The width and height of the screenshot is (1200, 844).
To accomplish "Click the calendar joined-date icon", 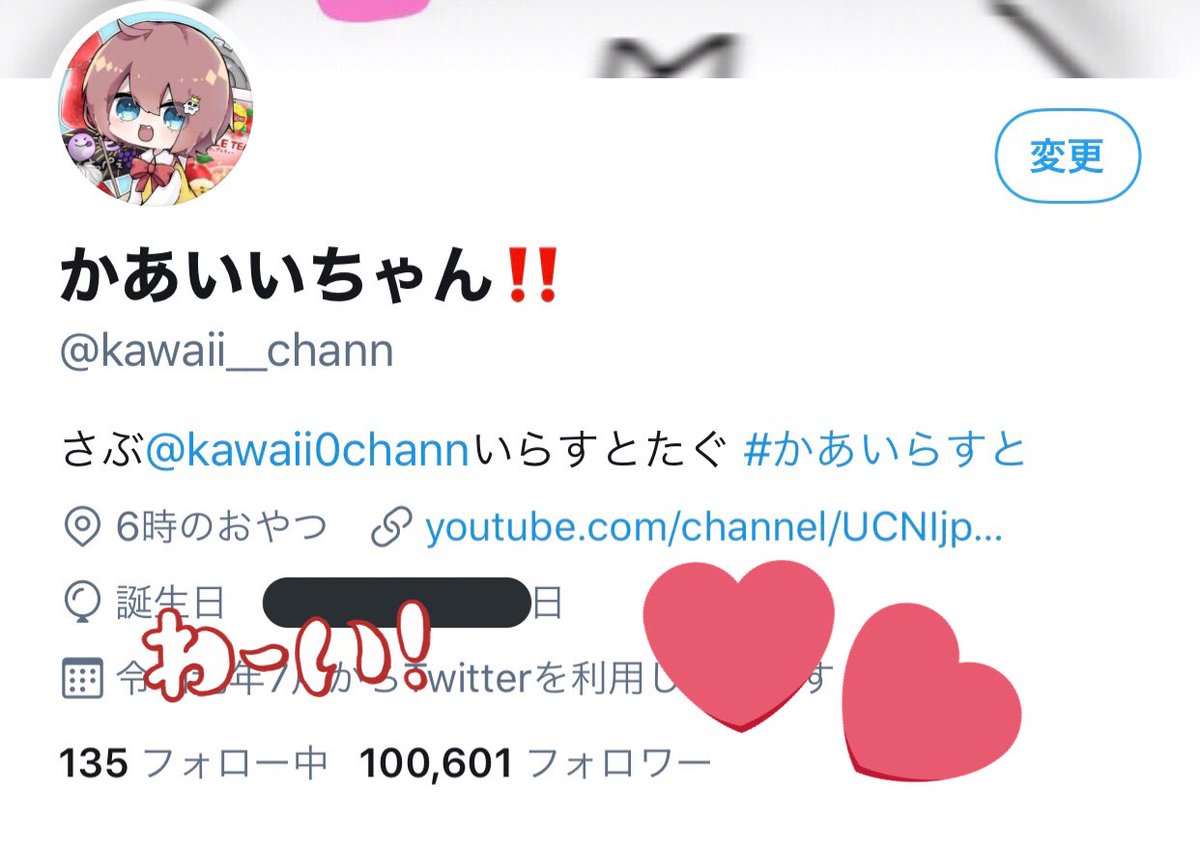I will point(82,680).
